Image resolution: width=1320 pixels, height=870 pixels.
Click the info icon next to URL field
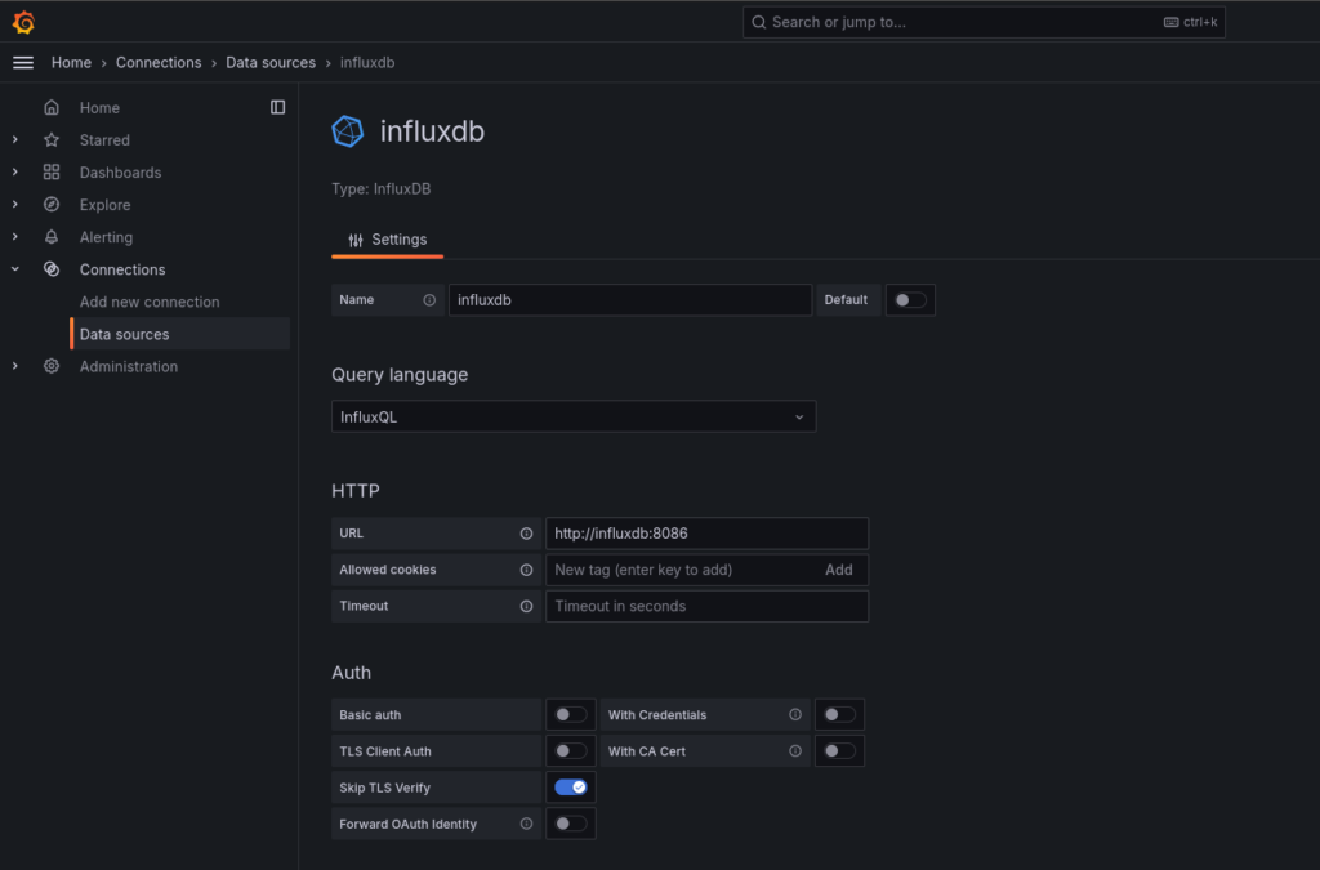(527, 533)
